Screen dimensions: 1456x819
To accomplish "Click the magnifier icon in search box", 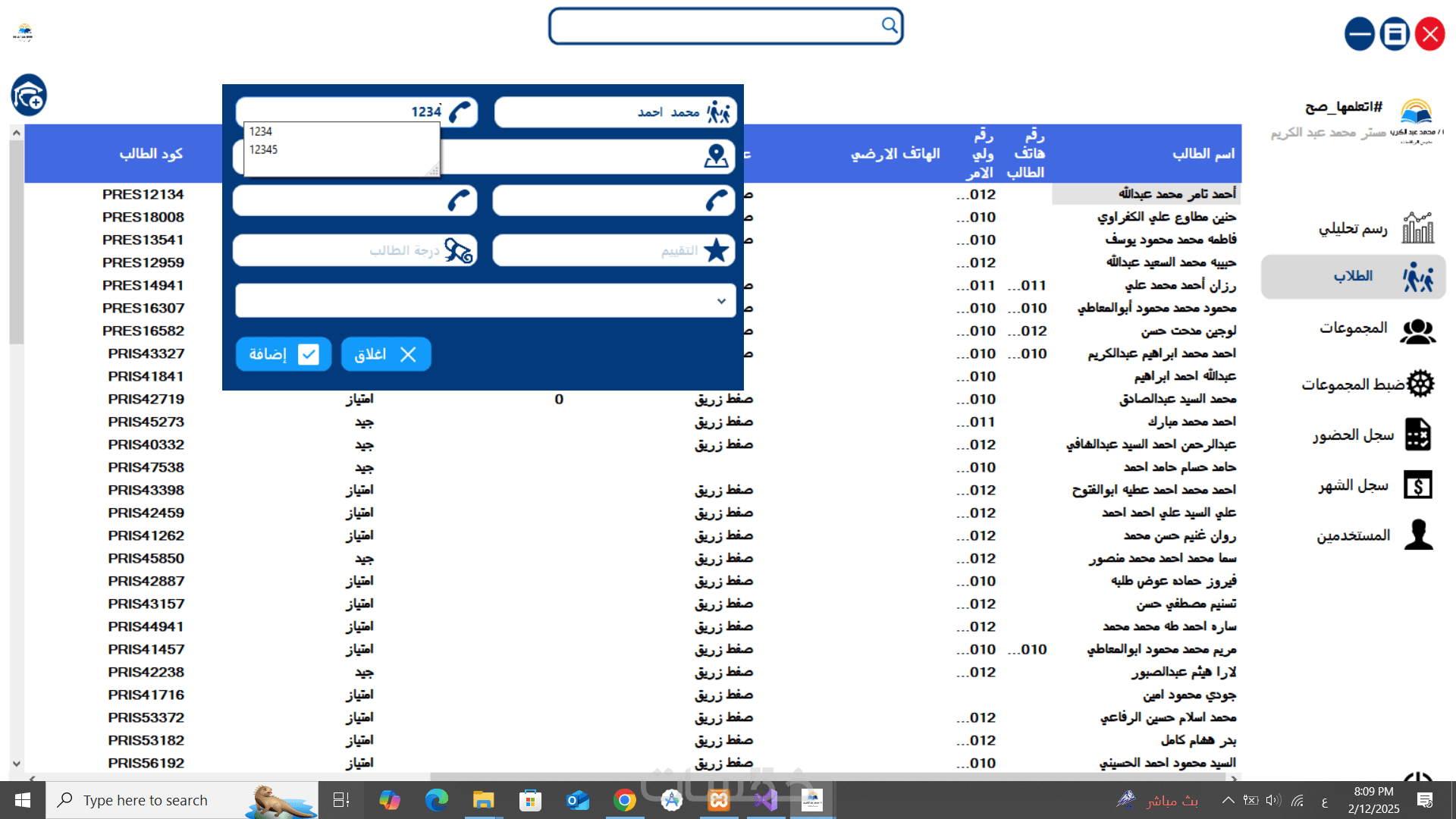I will pyautogui.click(x=890, y=25).
